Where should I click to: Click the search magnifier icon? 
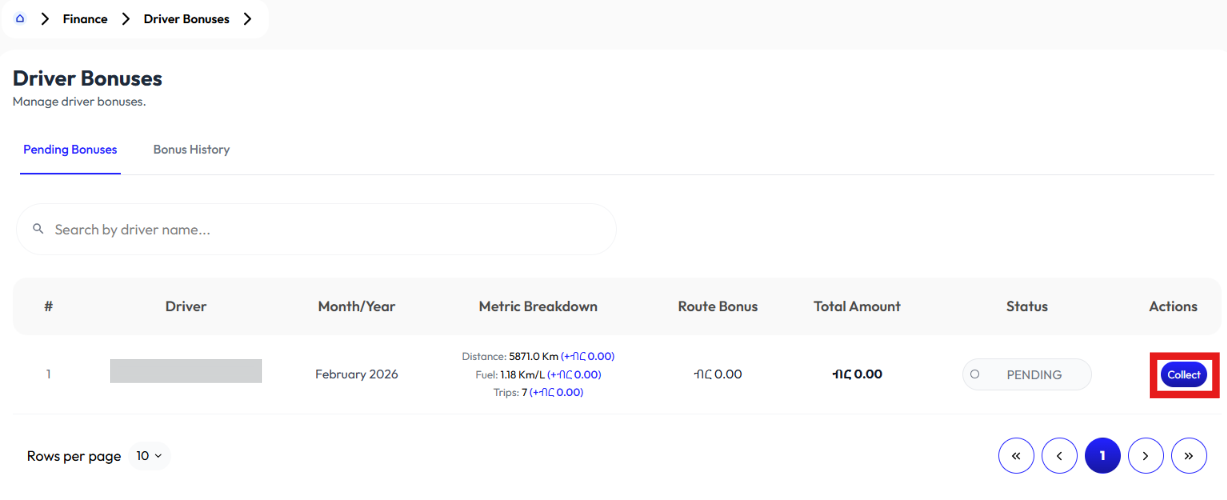(38, 229)
